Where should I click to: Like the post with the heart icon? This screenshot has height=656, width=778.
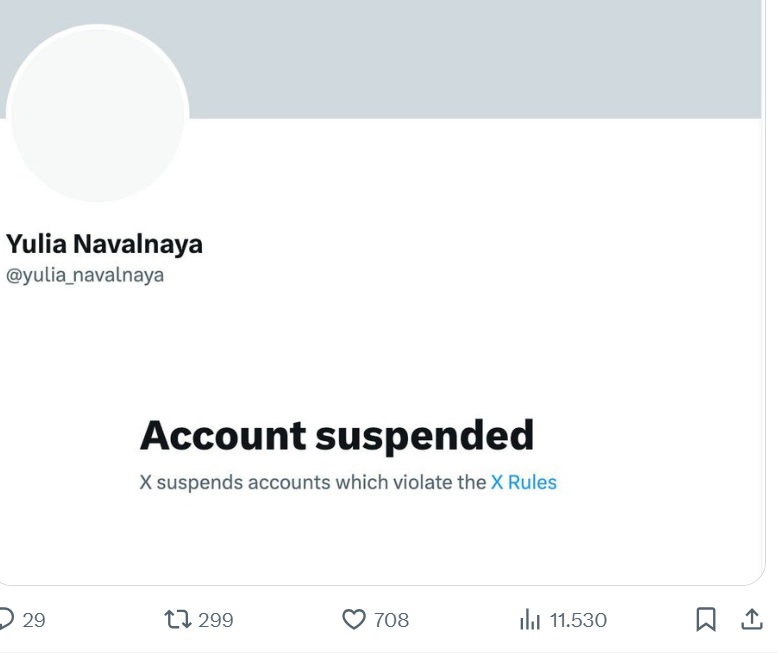354,619
